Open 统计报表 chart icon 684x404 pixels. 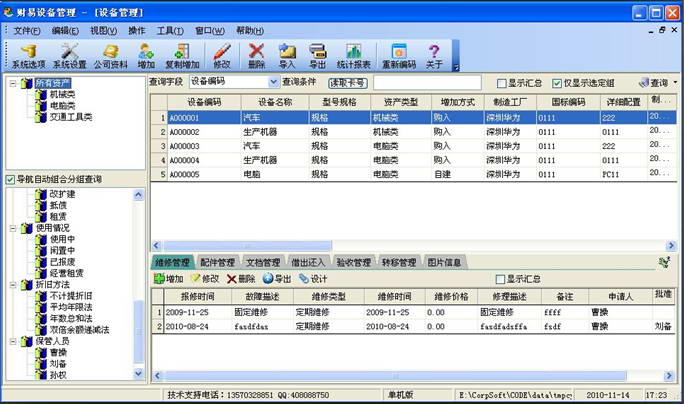coord(354,56)
